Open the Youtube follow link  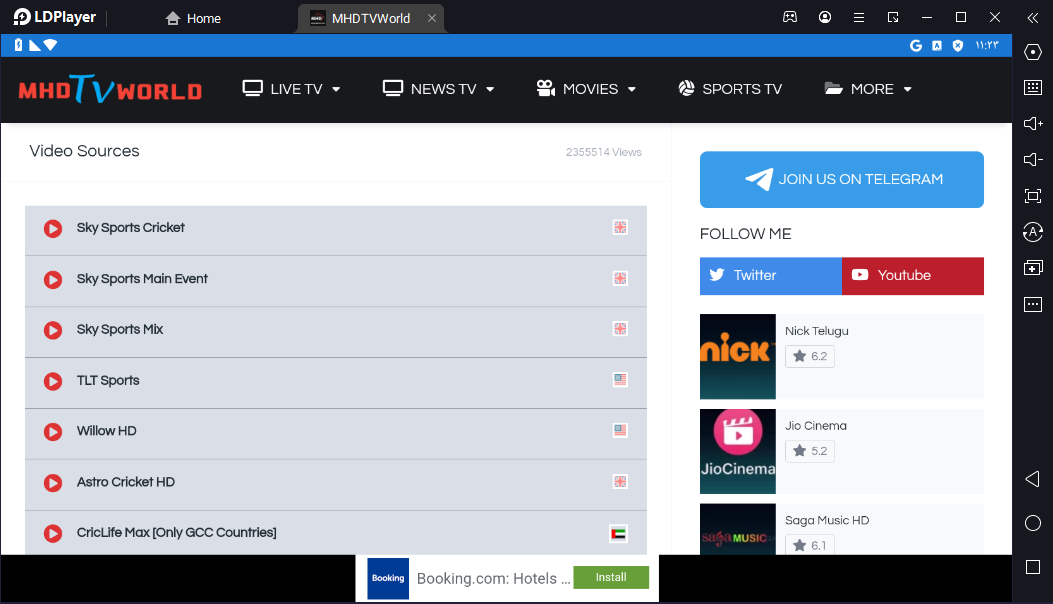click(x=913, y=275)
